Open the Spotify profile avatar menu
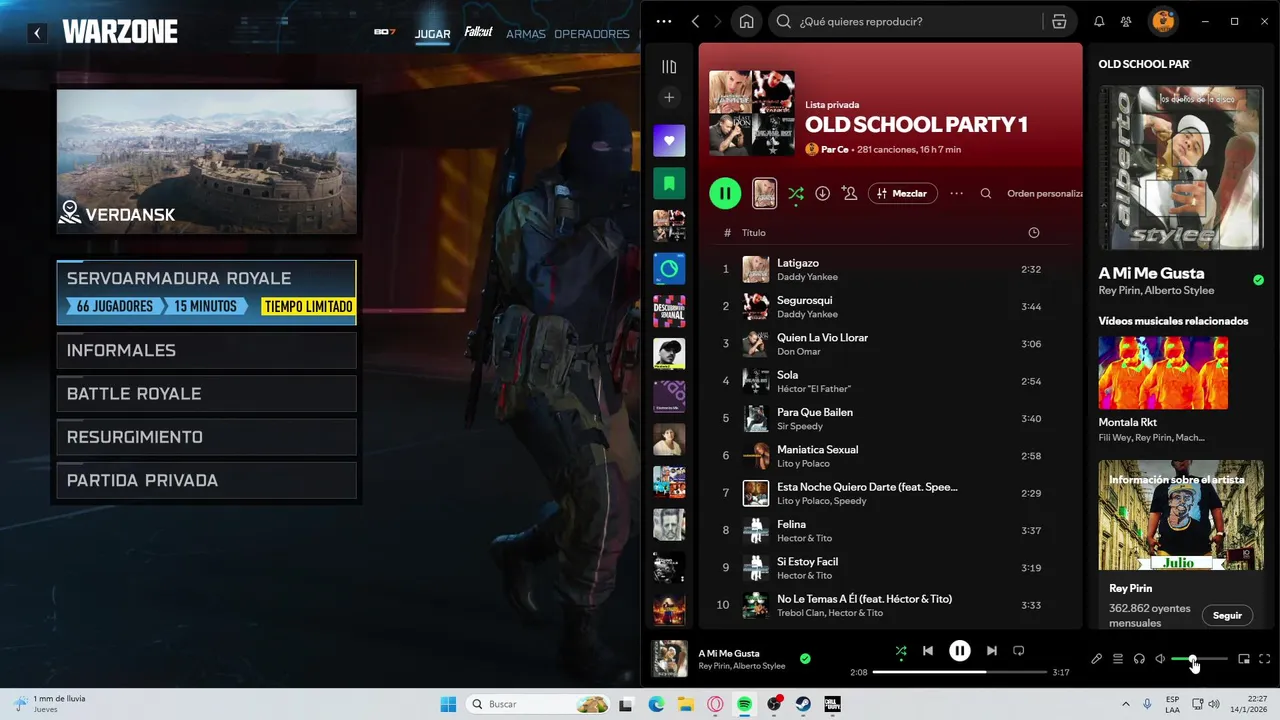Screen dimensions: 1280x720 tap(1162, 21)
